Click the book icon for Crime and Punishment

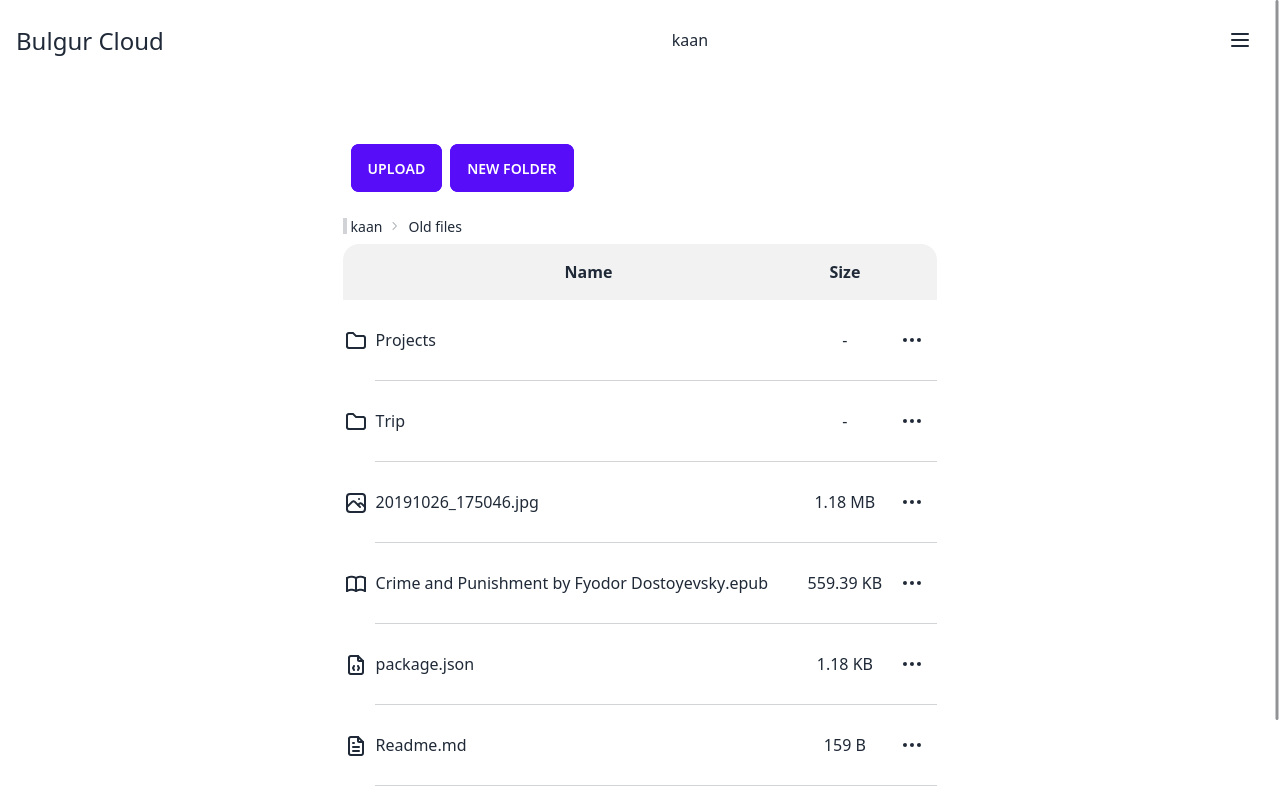(x=356, y=584)
